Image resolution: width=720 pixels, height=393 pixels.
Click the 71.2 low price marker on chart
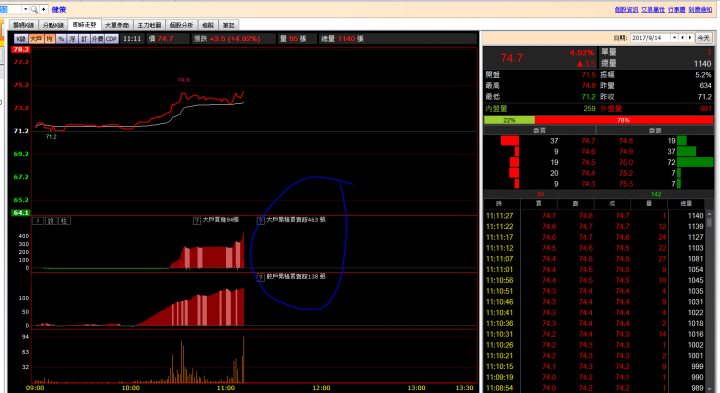coord(51,137)
